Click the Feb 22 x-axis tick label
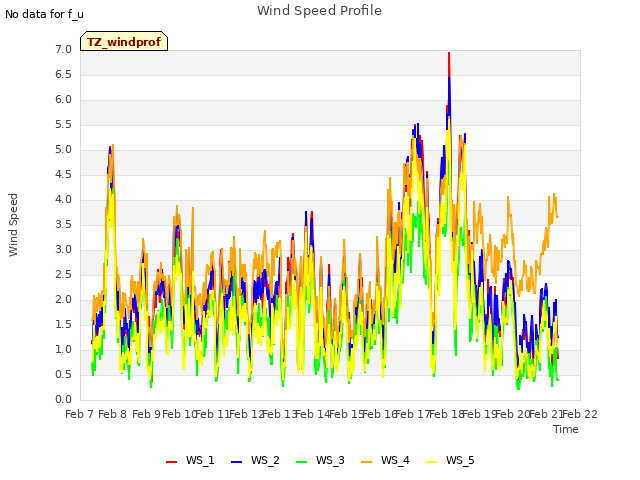Image resolution: width=640 pixels, height=480 pixels. point(580,414)
